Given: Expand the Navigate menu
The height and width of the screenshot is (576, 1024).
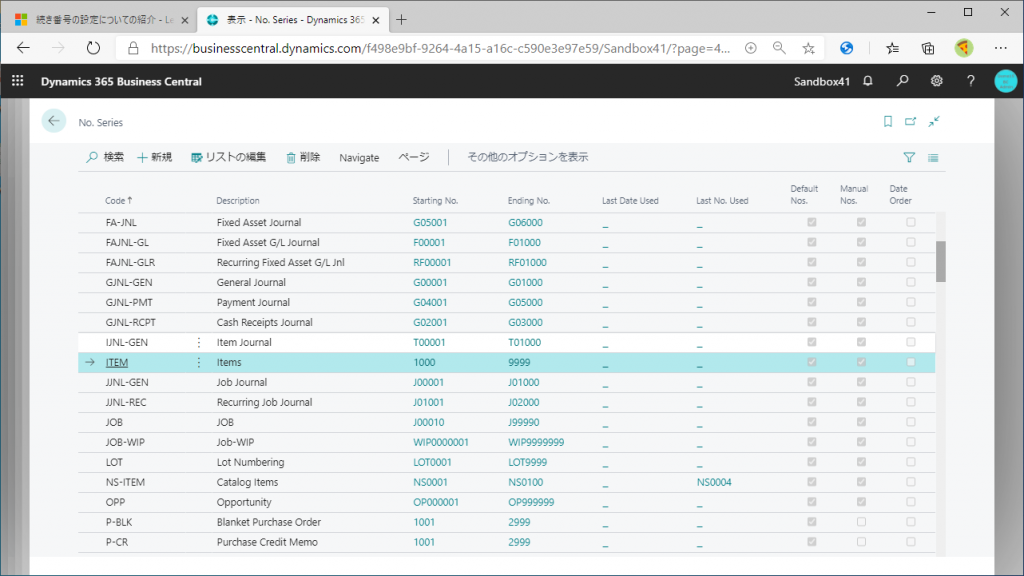Looking at the screenshot, I should pos(359,157).
